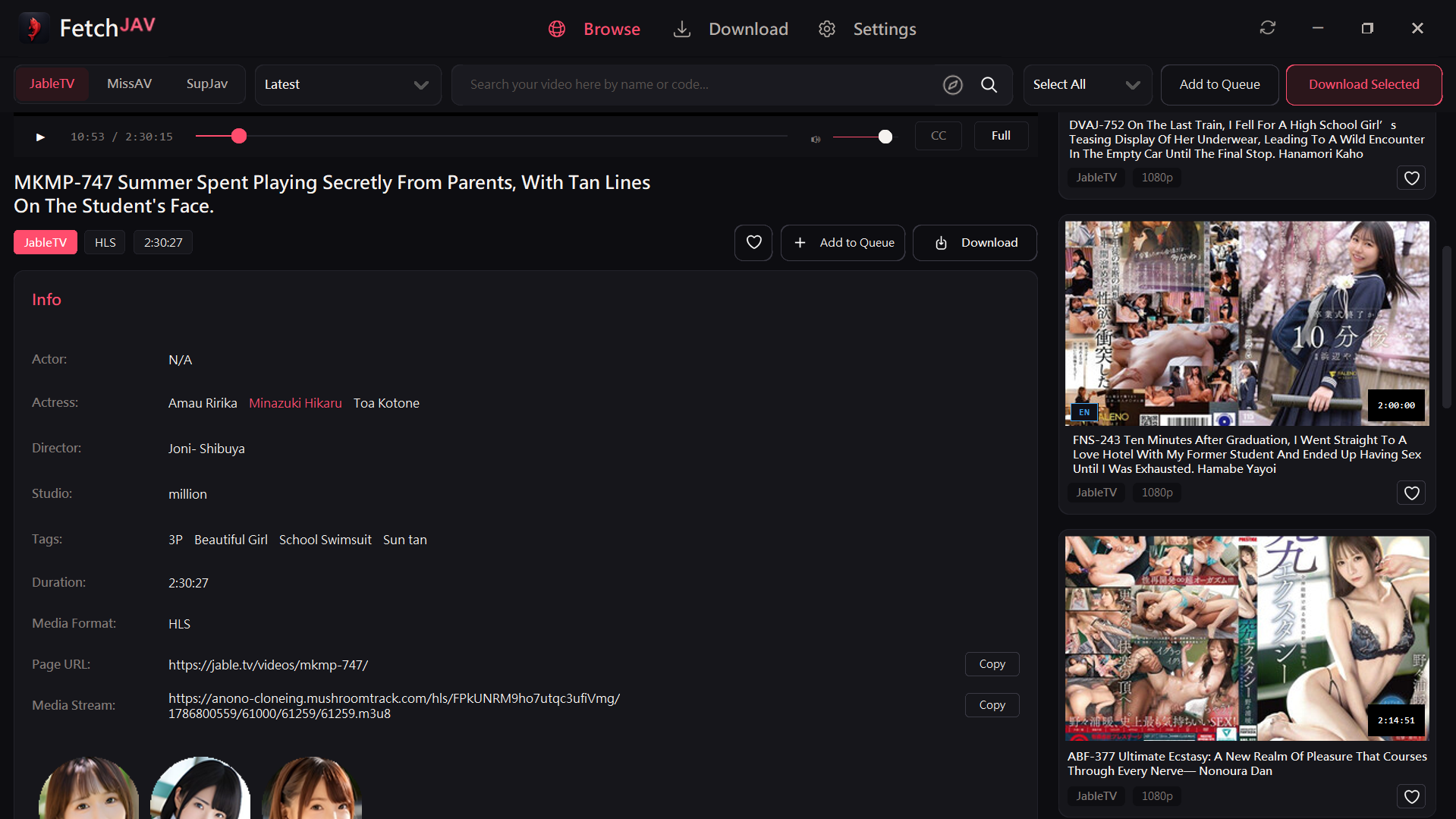The height and width of the screenshot is (819, 1456).
Task: Click director link Joni- Shibuya
Action: click(x=206, y=449)
